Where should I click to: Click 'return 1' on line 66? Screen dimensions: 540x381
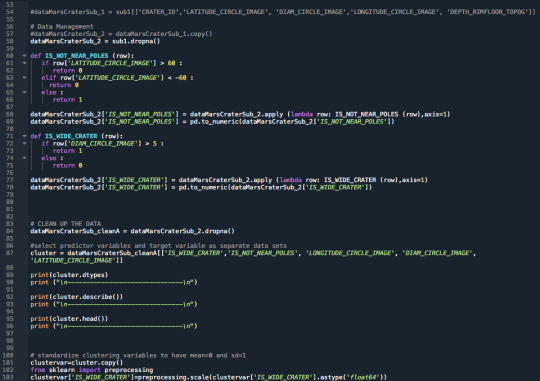[x=68, y=100]
